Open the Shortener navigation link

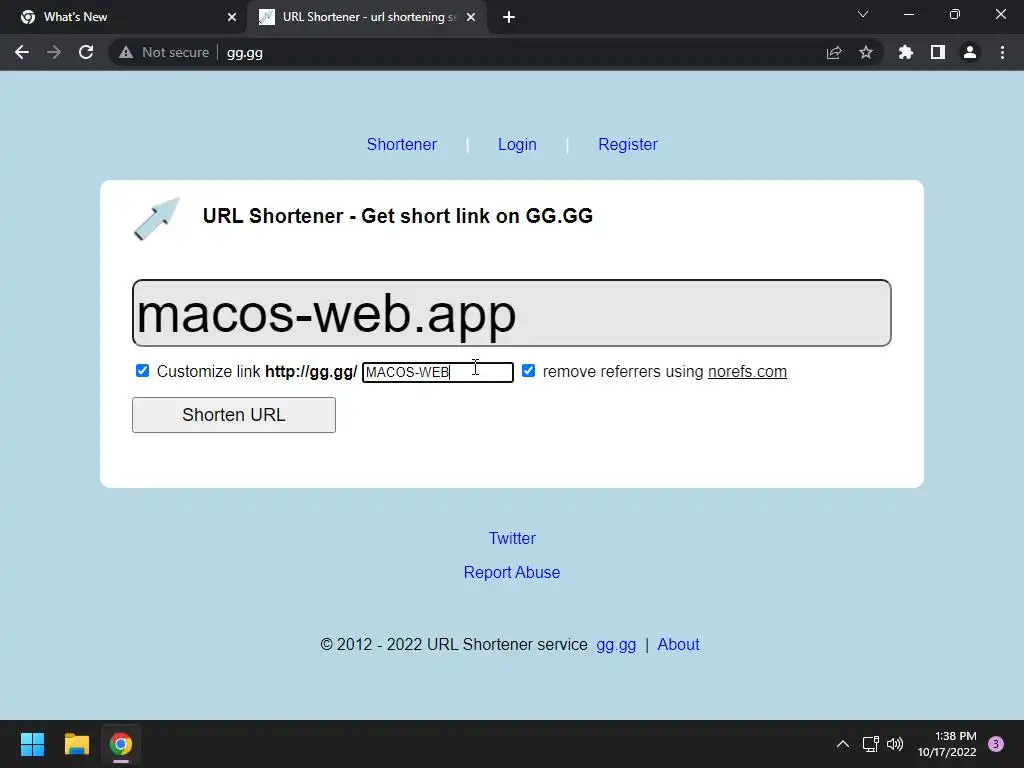click(402, 144)
